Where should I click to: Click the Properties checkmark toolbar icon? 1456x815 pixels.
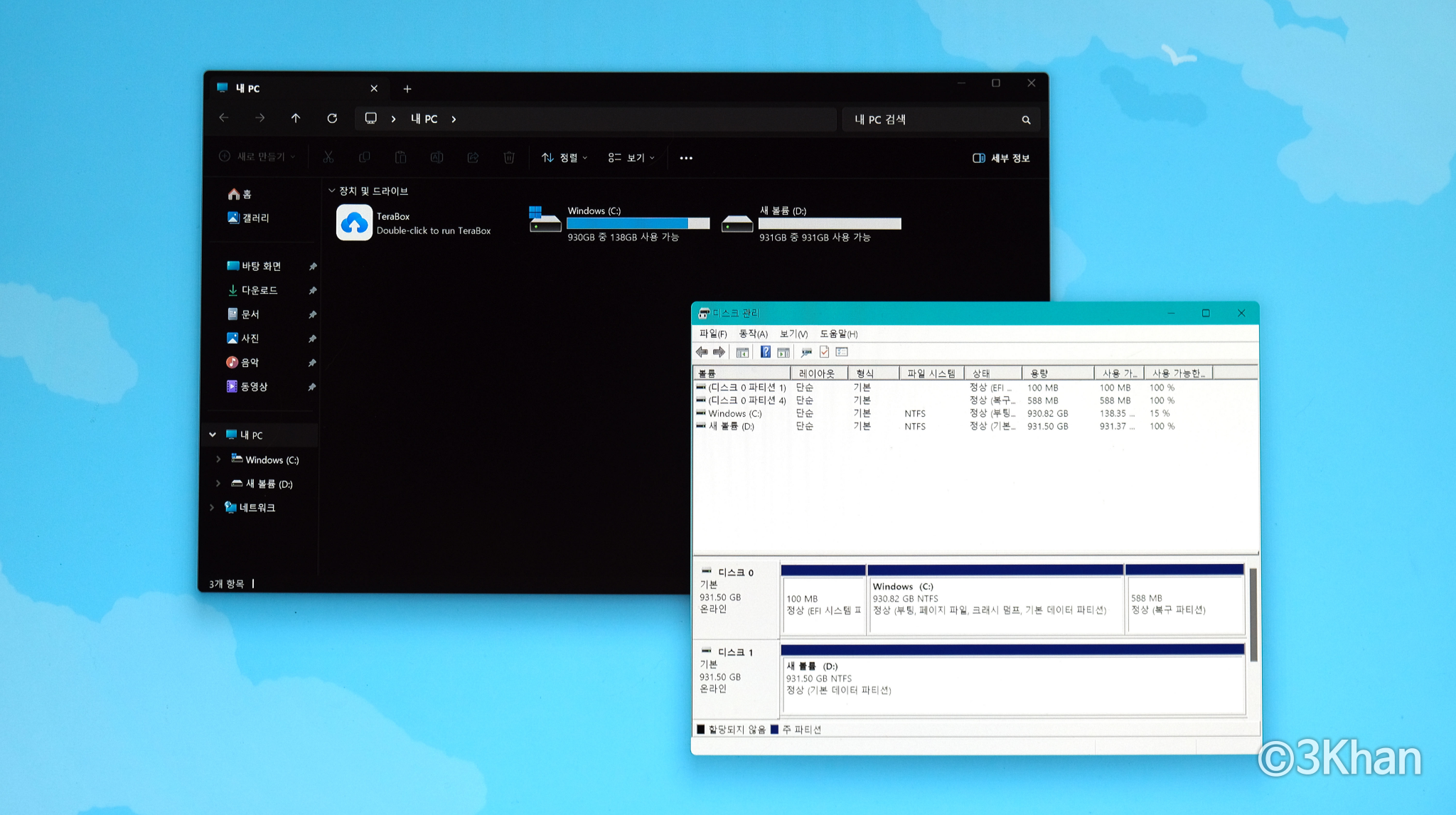coord(824,352)
